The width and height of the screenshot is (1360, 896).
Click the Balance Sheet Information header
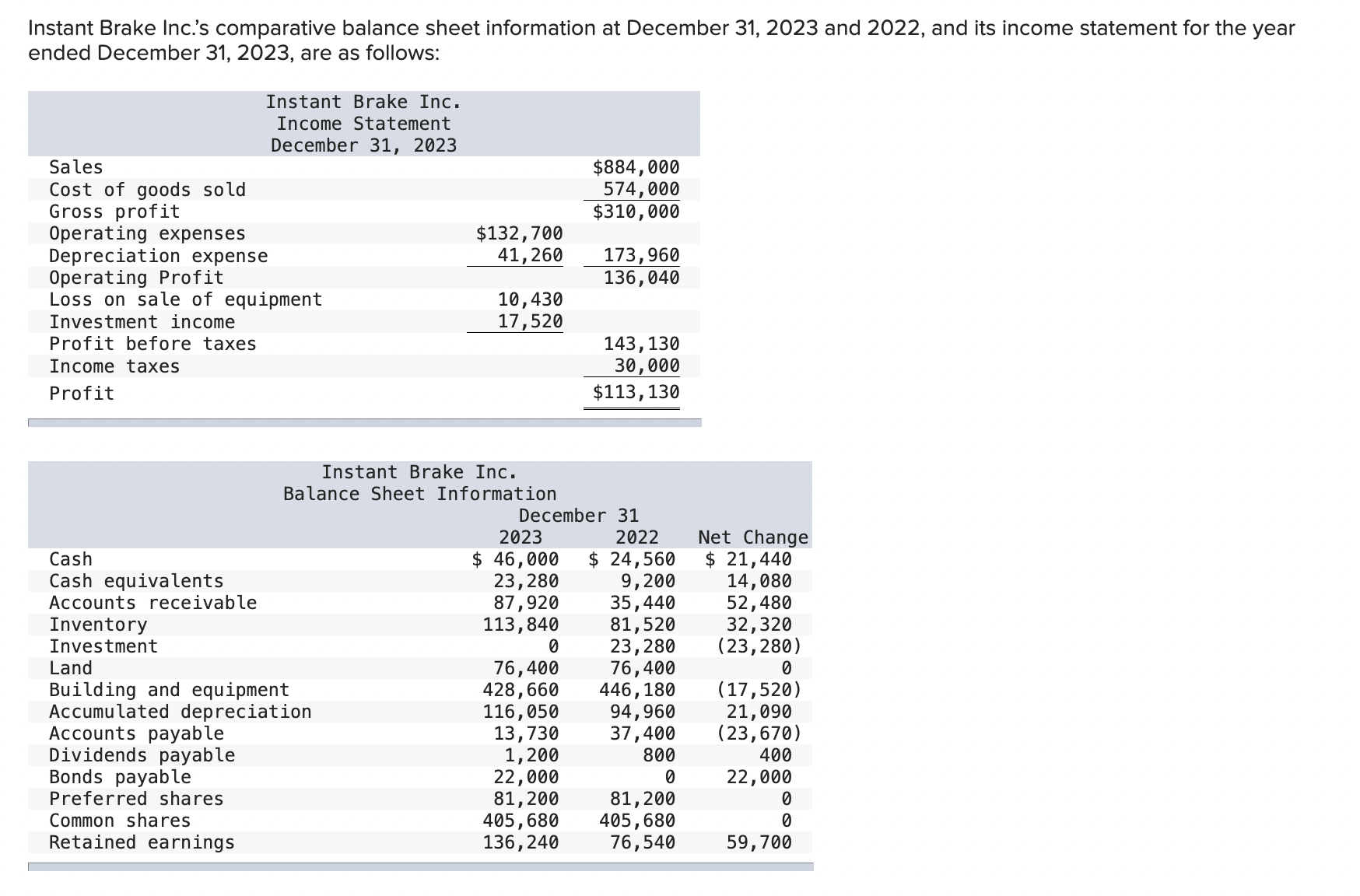coord(419,493)
